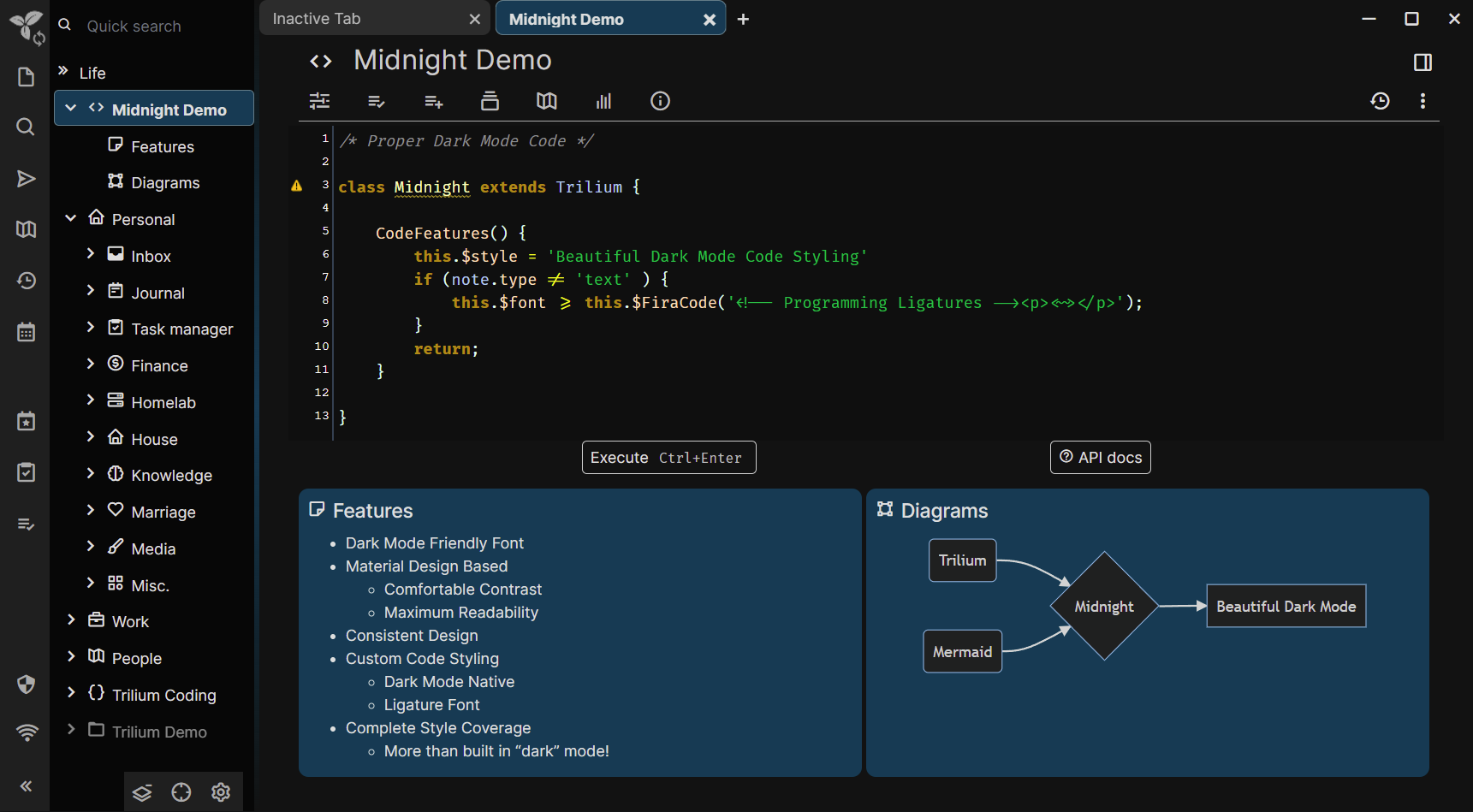Toggle the right pane visibility
The width and height of the screenshot is (1473, 812).
pos(1423,62)
